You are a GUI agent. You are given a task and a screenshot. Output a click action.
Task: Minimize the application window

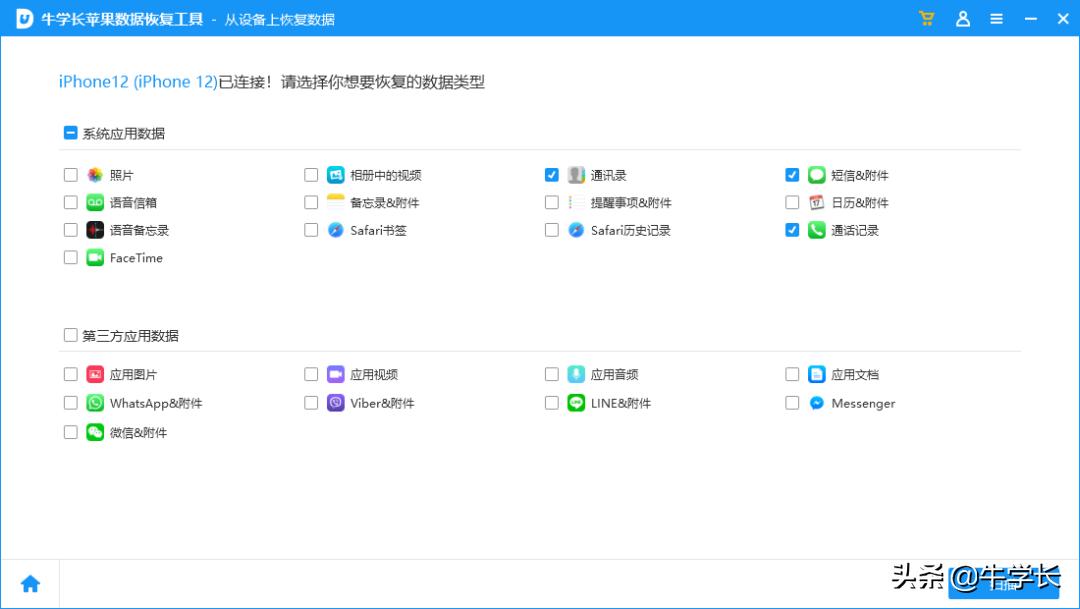tap(1030, 18)
